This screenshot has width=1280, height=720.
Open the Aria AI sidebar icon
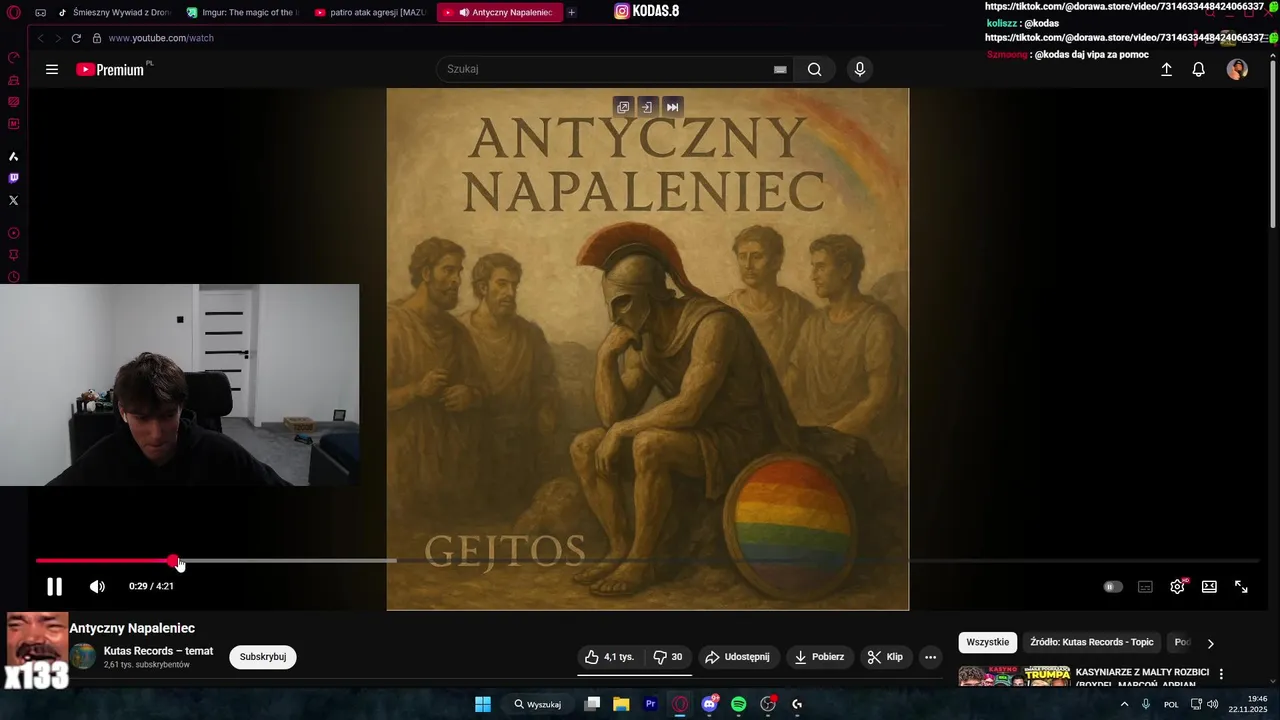click(13, 156)
